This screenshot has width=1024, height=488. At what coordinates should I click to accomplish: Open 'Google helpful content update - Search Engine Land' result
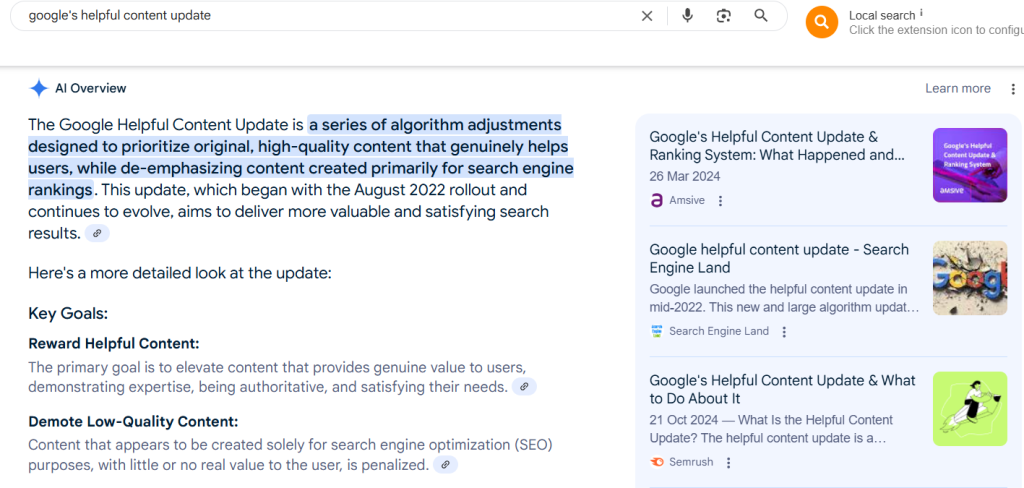point(778,259)
